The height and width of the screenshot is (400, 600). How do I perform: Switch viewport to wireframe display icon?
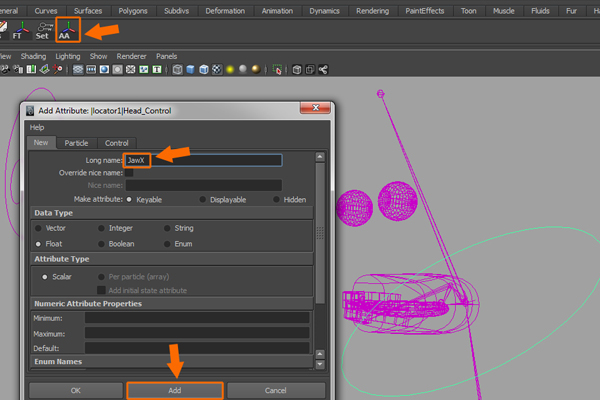click(177, 69)
